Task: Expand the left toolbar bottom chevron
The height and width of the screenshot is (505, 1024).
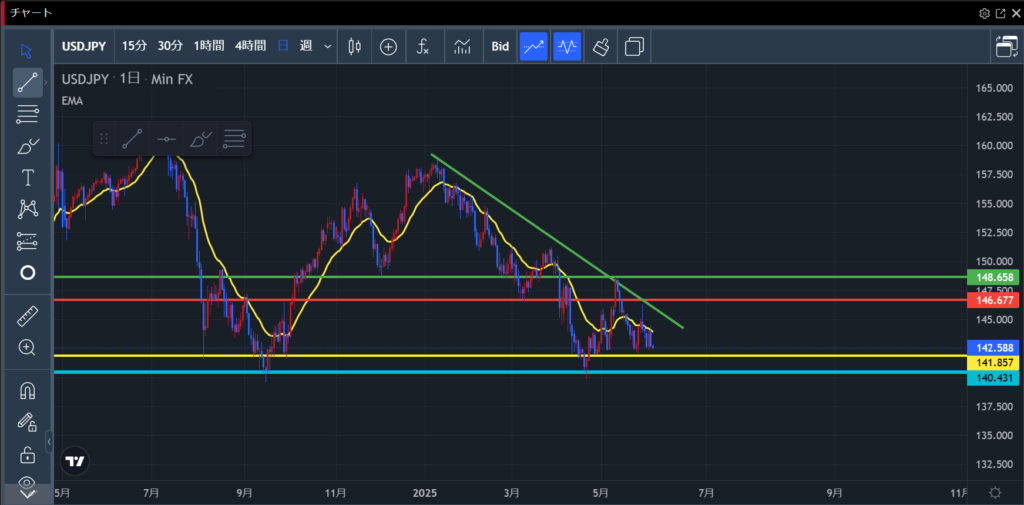Action: [27, 495]
